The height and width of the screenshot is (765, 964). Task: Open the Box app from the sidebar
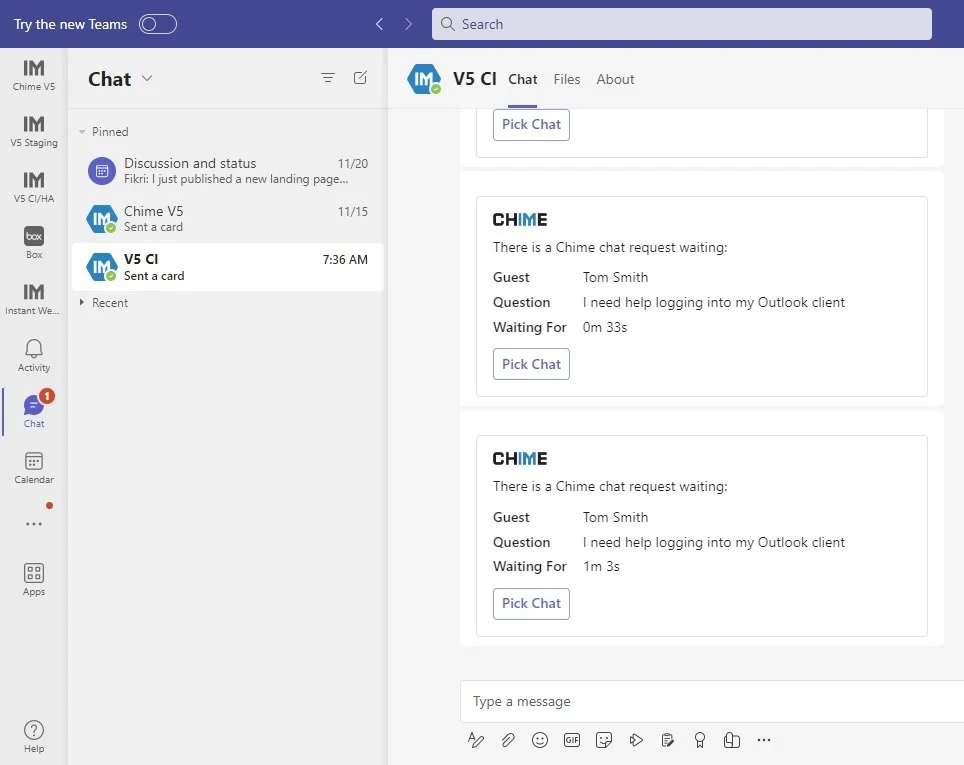33,243
